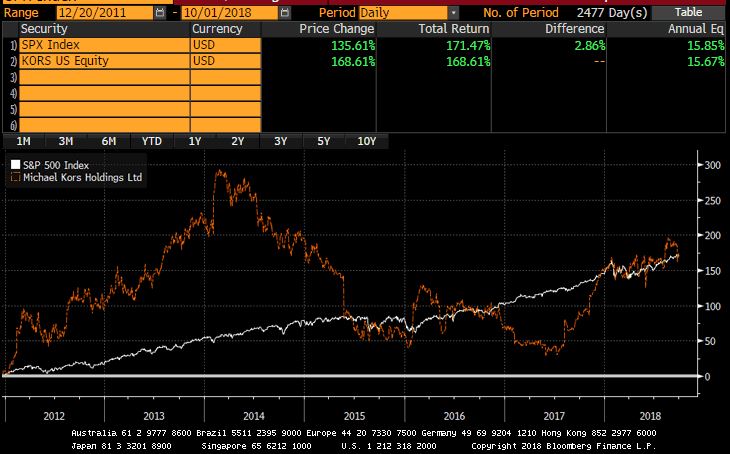Click the SPX price change value 135.61%
Screen dimensions: 730x454
[x=353, y=46]
